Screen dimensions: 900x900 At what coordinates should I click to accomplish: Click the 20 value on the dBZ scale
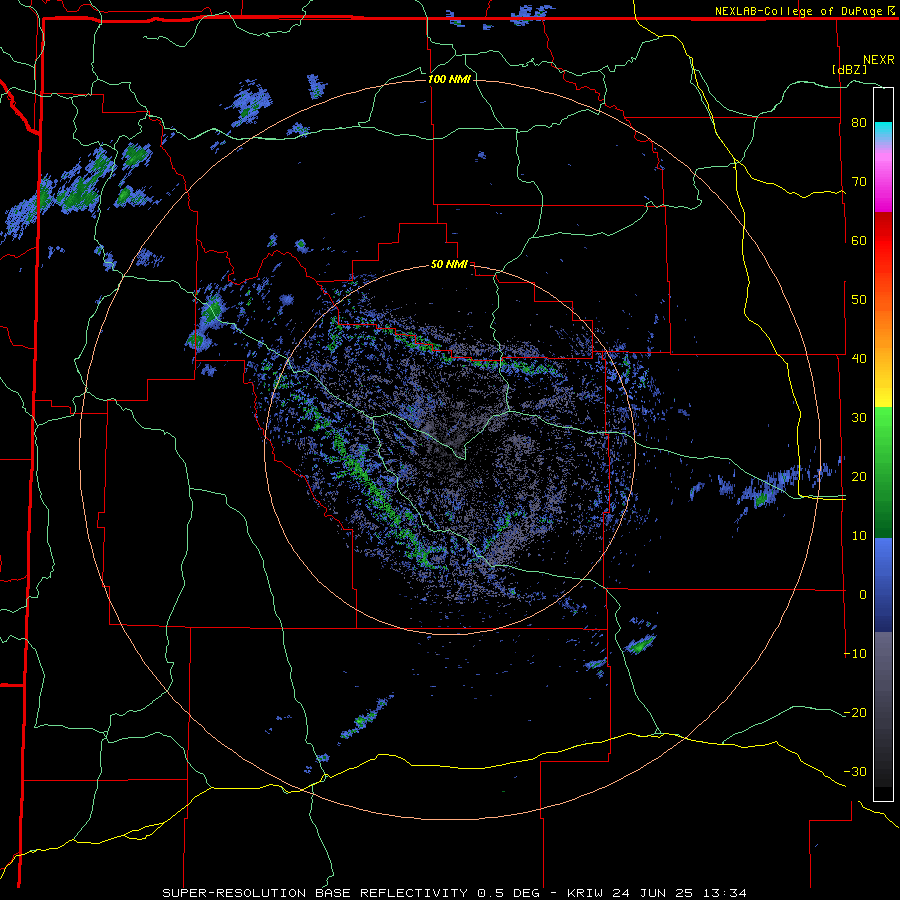pyautogui.click(x=859, y=477)
